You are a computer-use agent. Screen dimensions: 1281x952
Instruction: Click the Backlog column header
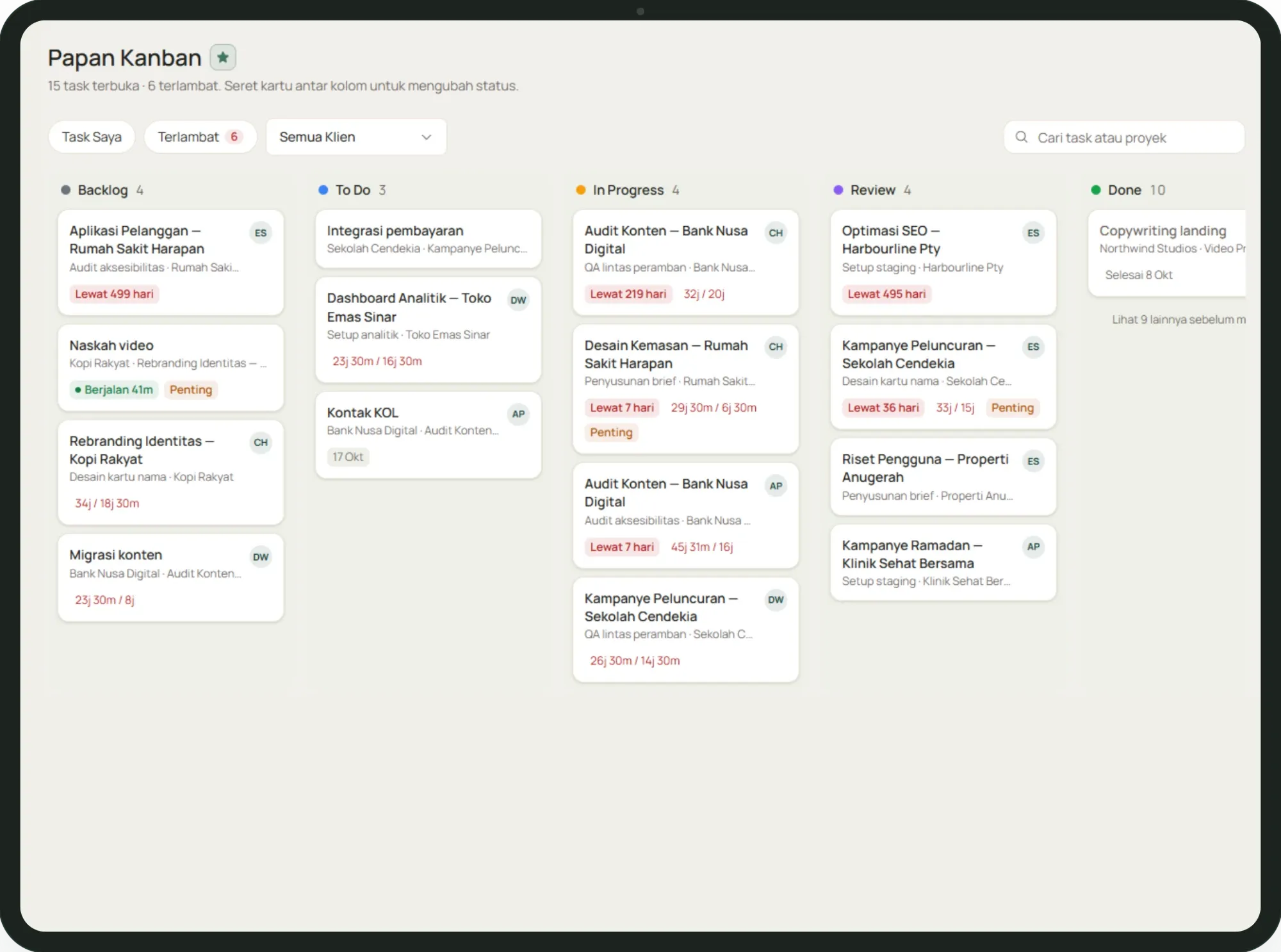click(x=102, y=190)
